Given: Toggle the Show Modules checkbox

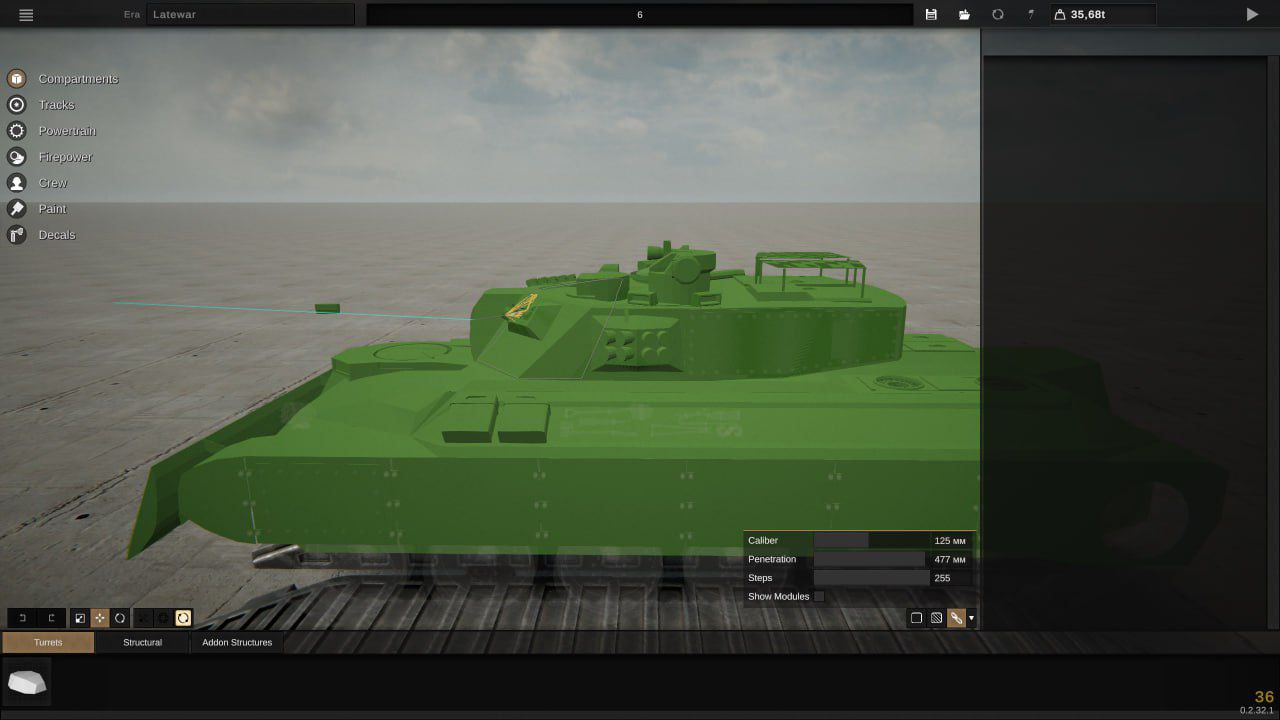Looking at the screenshot, I should pyautogui.click(x=819, y=596).
